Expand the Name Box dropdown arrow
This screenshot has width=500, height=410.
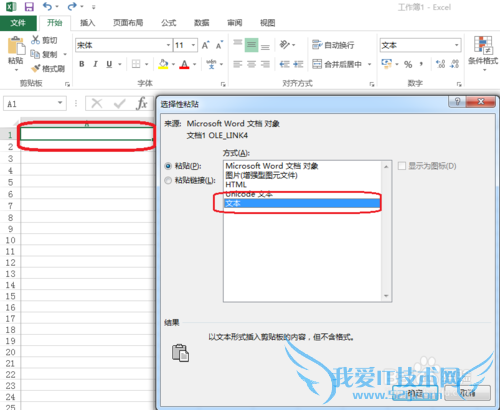click(60, 103)
